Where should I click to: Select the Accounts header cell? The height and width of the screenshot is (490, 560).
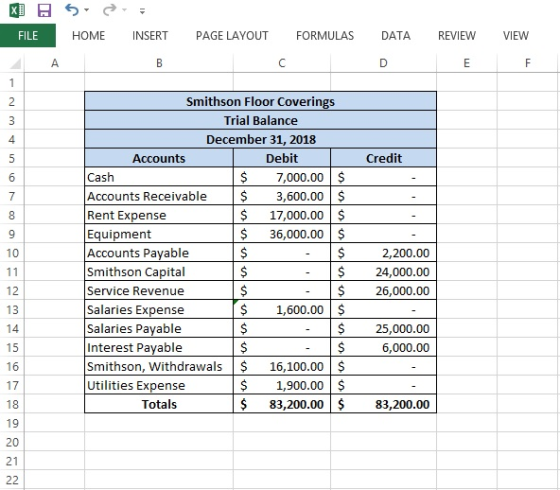pyautogui.click(x=159, y=158)
